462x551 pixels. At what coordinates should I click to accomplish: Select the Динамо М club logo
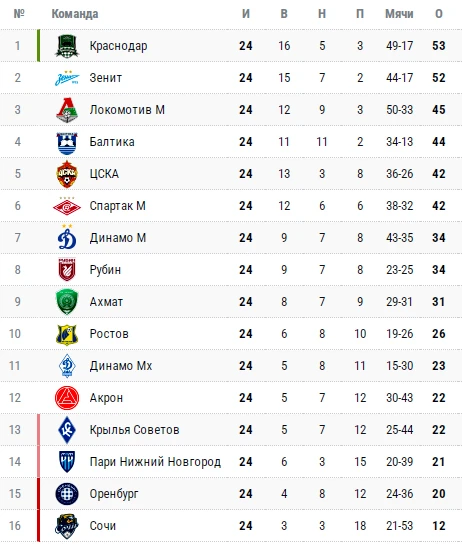[67, 237]
